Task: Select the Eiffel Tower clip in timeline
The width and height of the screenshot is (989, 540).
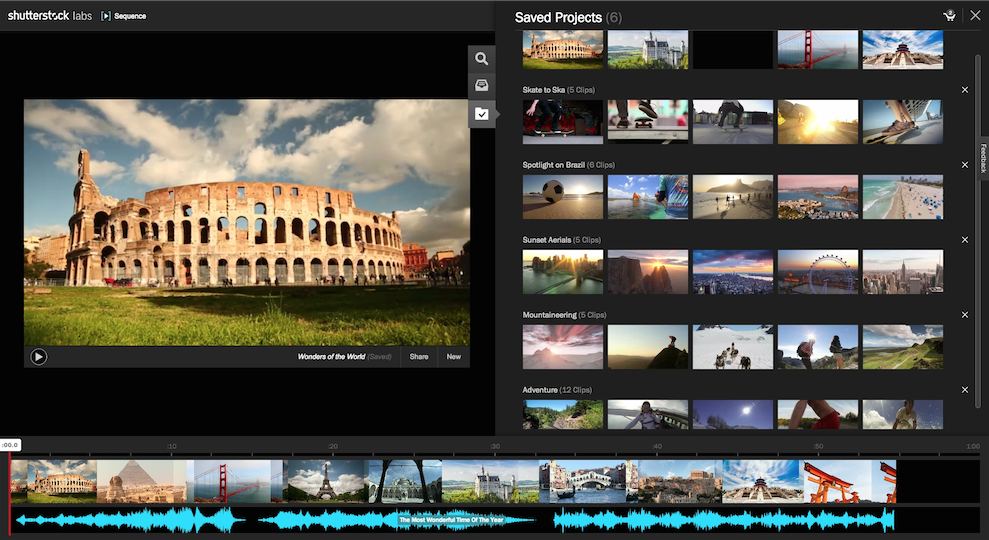Action: 326,481
